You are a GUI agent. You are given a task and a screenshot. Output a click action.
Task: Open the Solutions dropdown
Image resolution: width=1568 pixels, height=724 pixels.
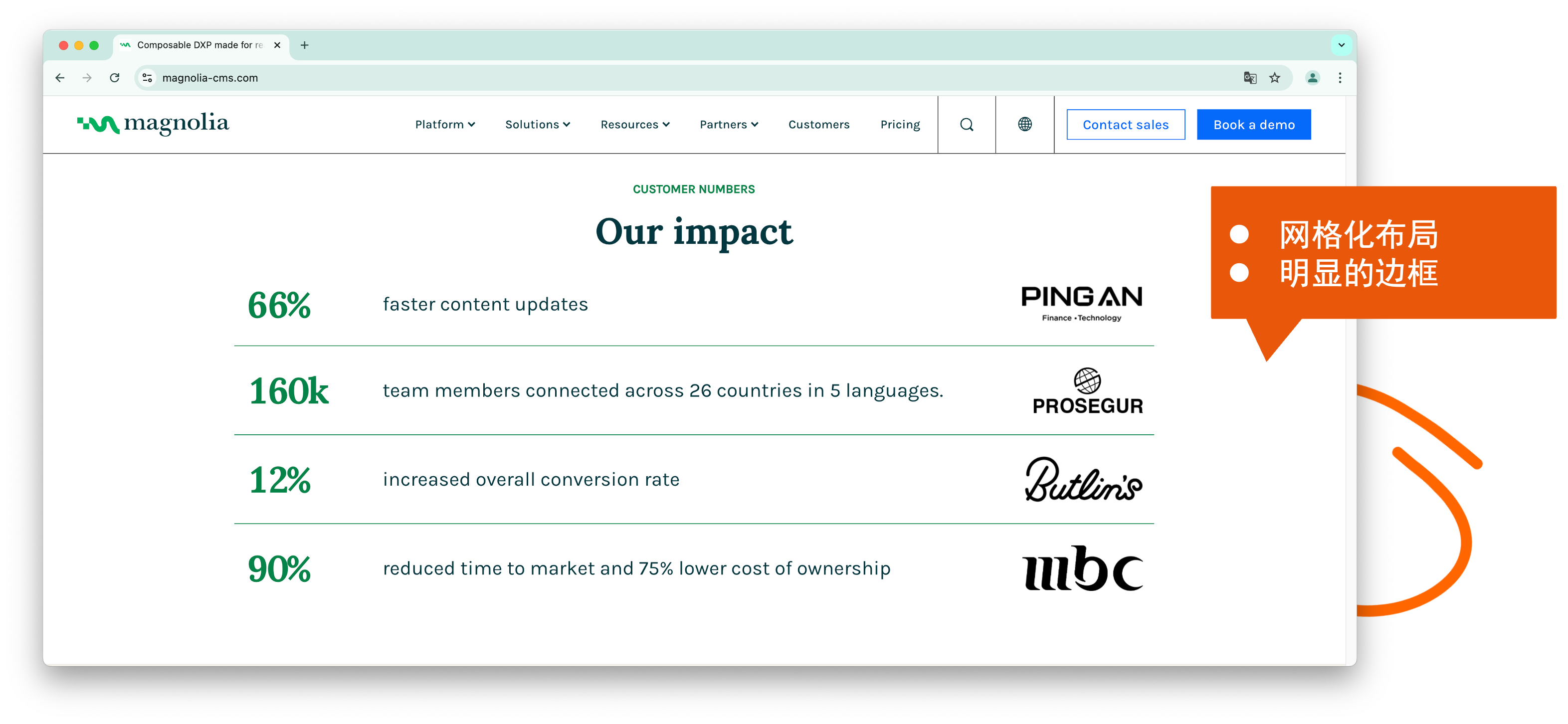pyautogui.click(x=537, y=124)
